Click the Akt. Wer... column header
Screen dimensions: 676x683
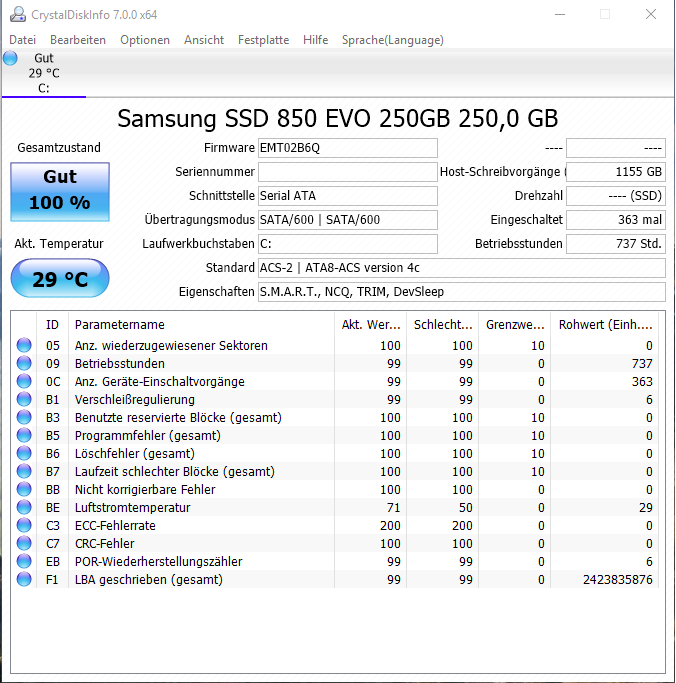[371, 325]
